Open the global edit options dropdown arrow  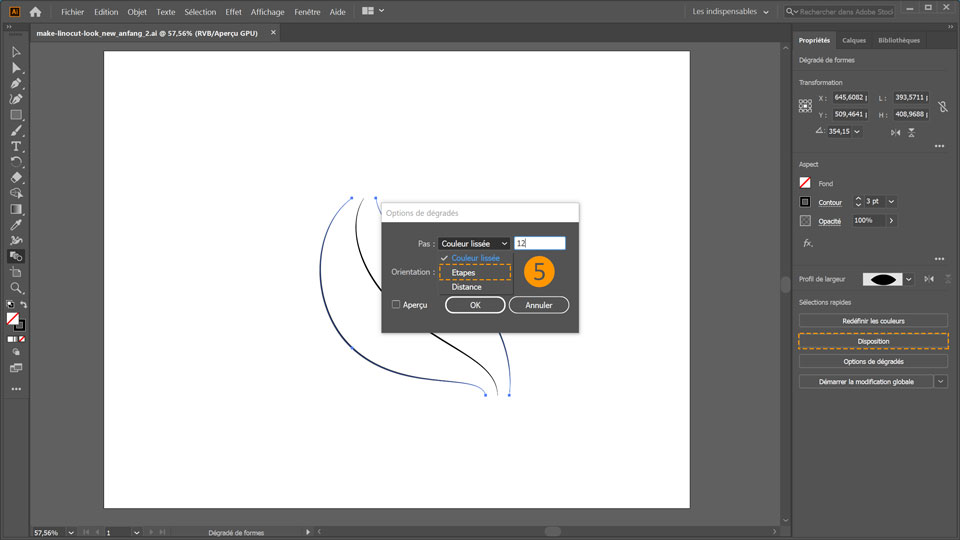click(x=941, y=381)
